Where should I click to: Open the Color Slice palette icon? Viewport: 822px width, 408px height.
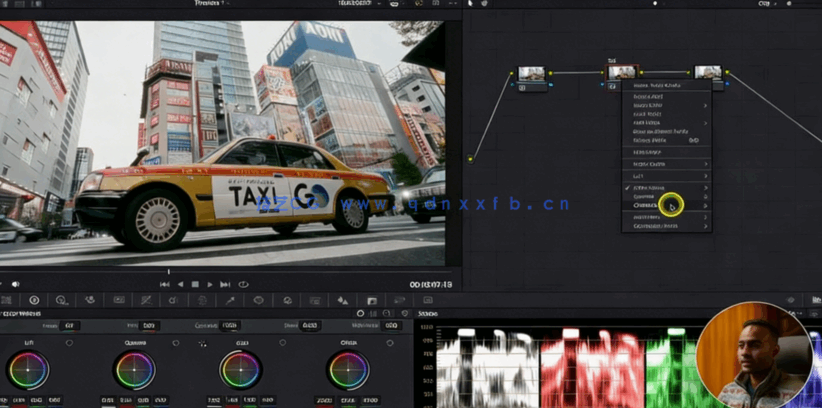(202, 300)
